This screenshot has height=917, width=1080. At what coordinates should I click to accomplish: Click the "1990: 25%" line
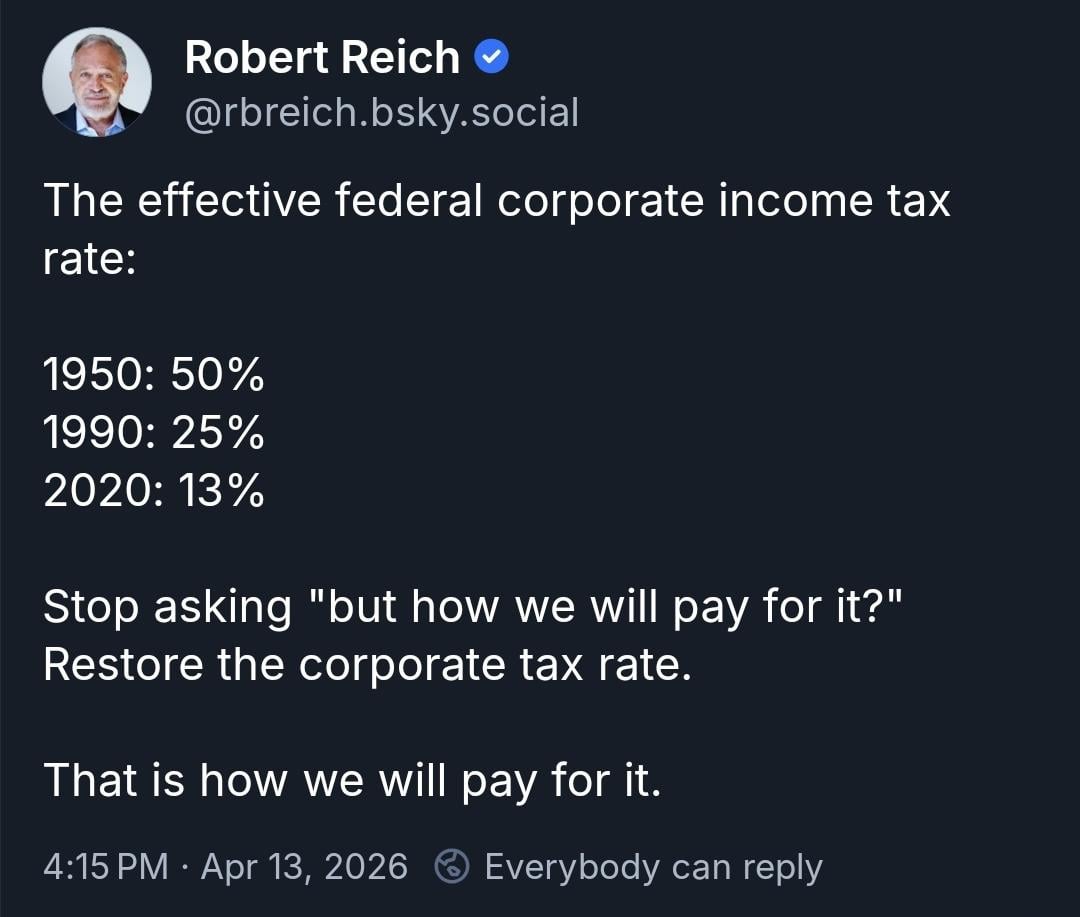154,433
